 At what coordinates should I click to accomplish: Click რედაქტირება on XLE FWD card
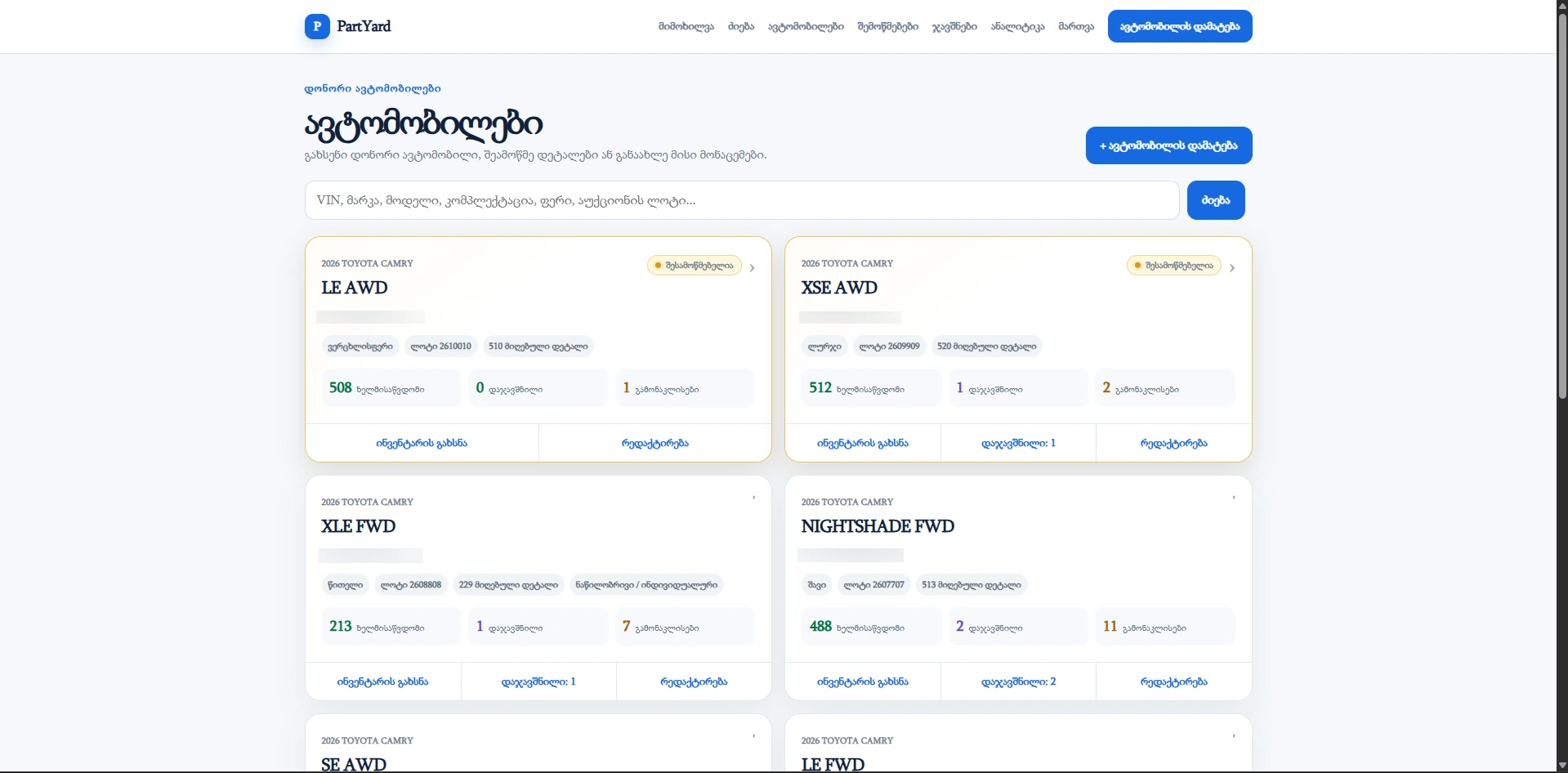(x=694, y=681)
